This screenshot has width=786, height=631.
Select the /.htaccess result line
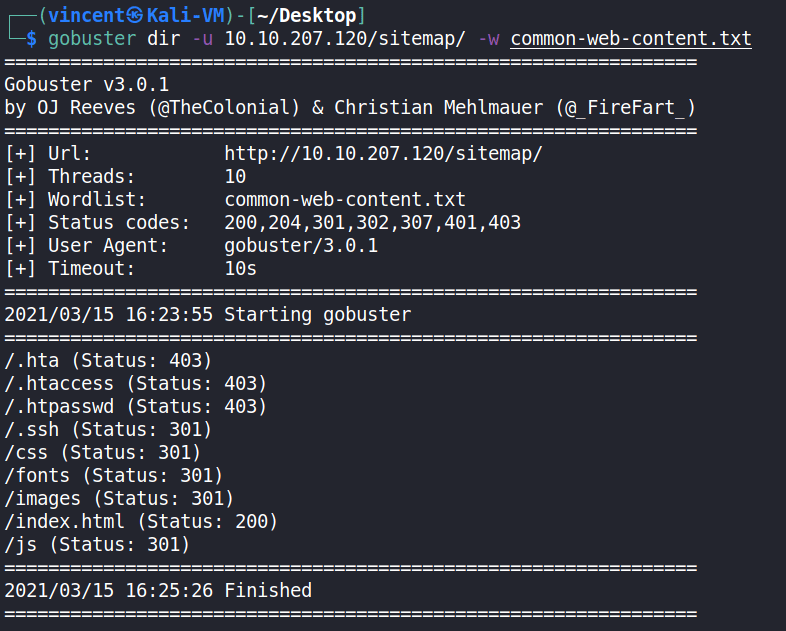[x=136, y=383]
